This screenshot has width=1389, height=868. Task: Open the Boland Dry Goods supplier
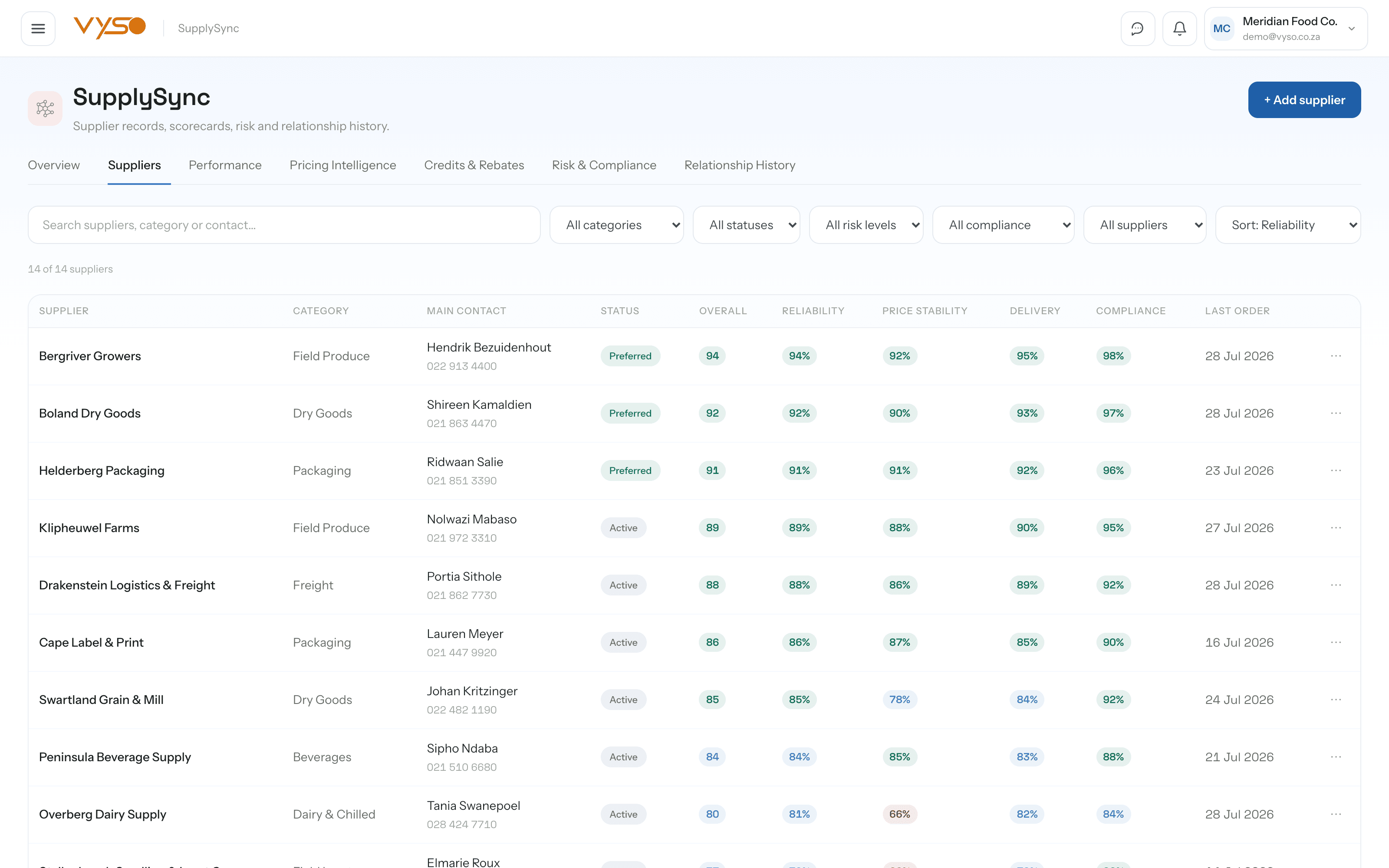pyautogui.click(x=89, y=413)
